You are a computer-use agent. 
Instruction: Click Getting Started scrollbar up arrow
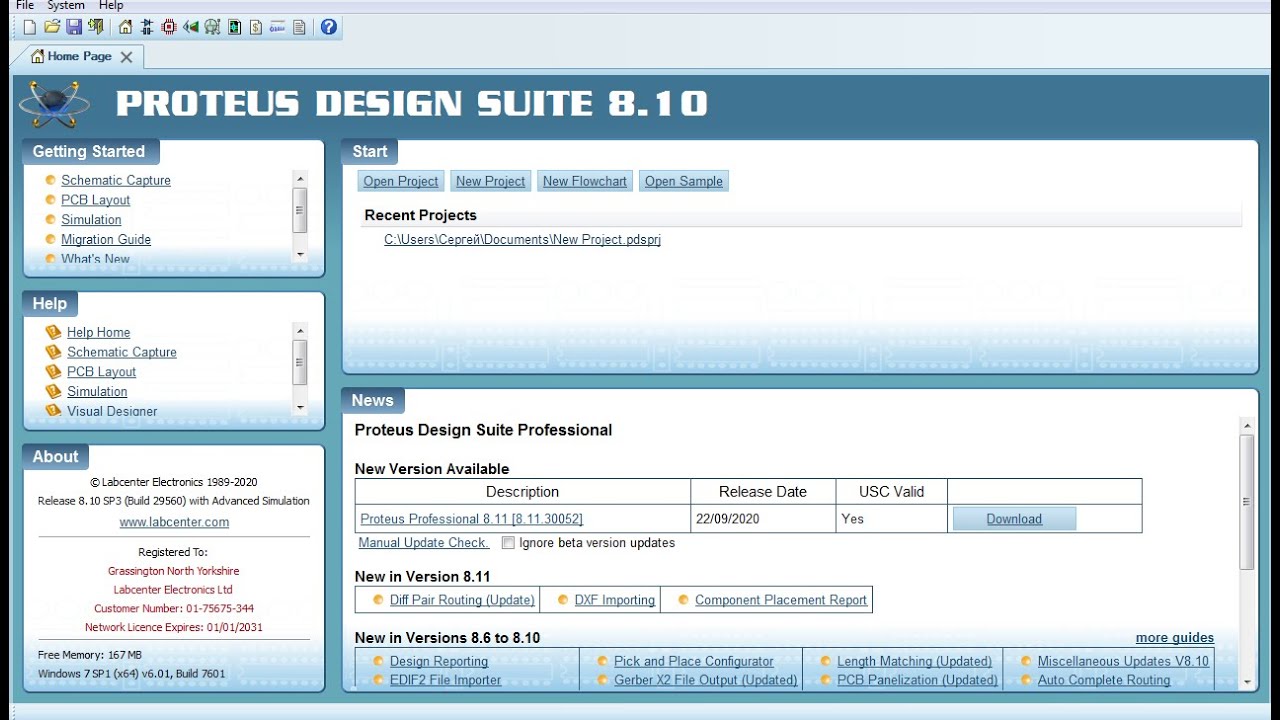tap(300, 178)
